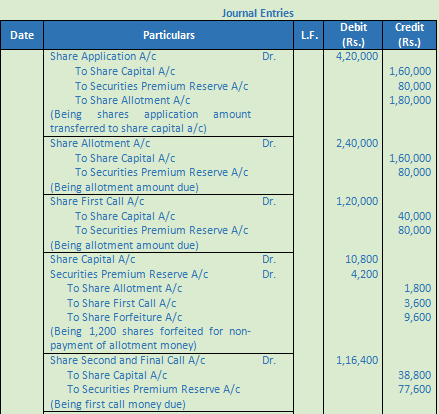The image size is (439, 414).
Task: Select the 1,20,000 debit amount
Action: 357,201
